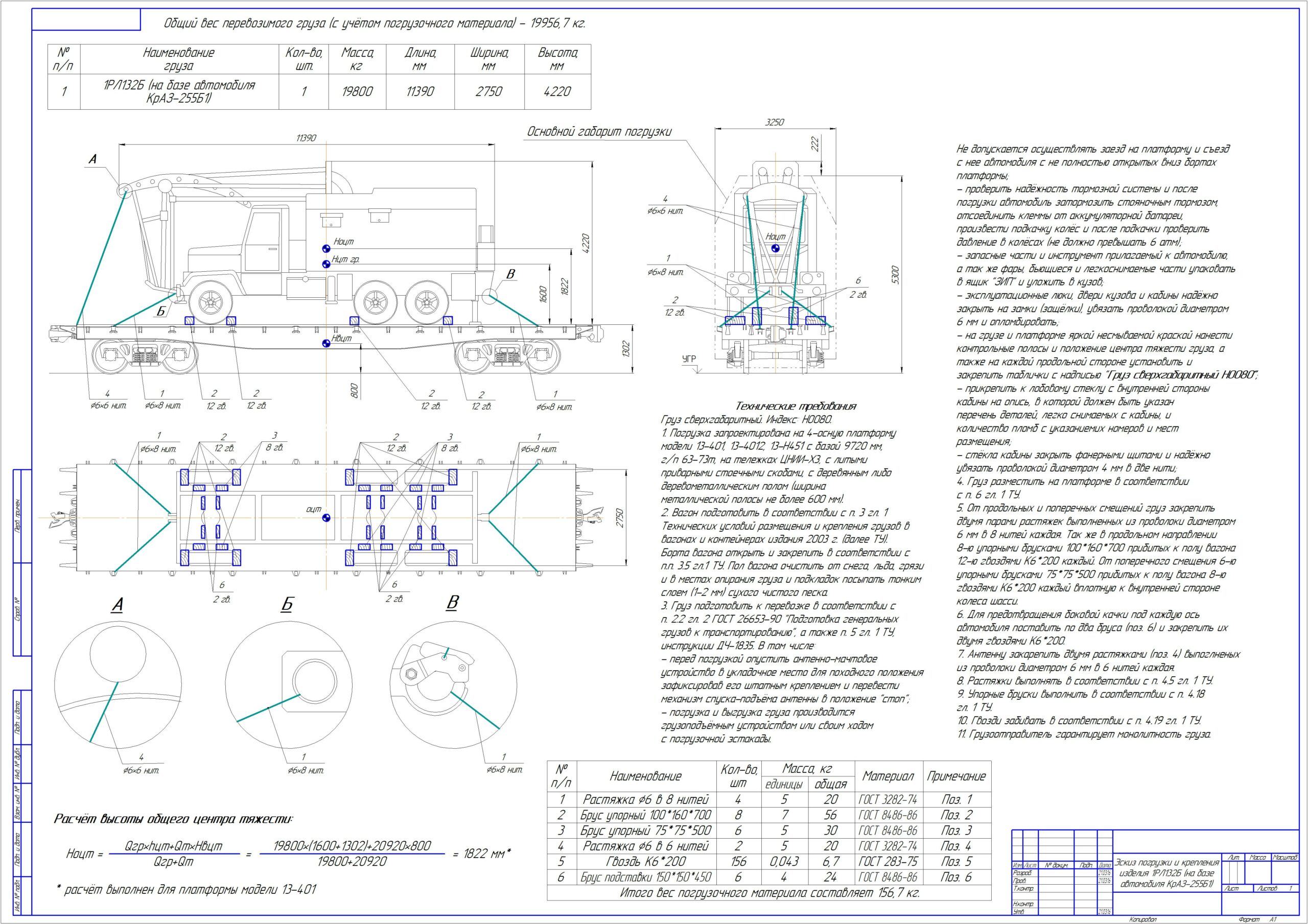Click the 'Поз. 6' note cell
The height and width of the screenshot is (924, 1308).
(x=957, y=878)
